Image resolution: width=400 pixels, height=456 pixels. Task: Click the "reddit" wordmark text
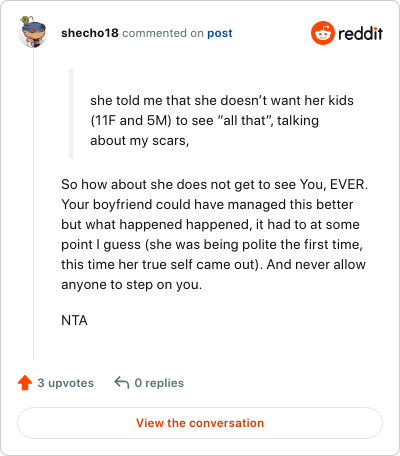pos(360,33)
